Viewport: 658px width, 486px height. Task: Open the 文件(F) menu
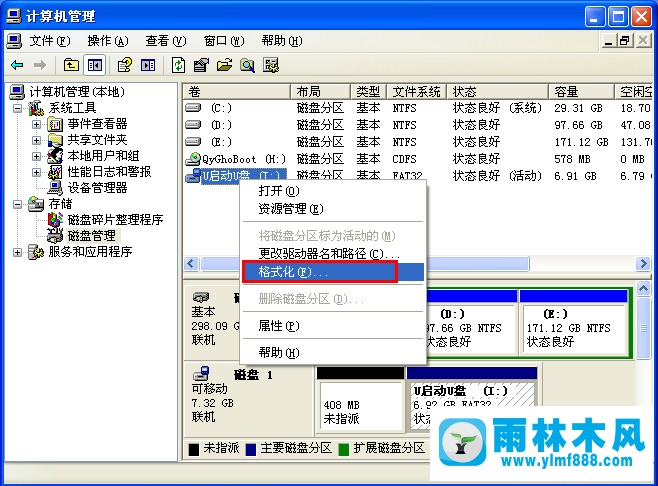coord(50,41)
